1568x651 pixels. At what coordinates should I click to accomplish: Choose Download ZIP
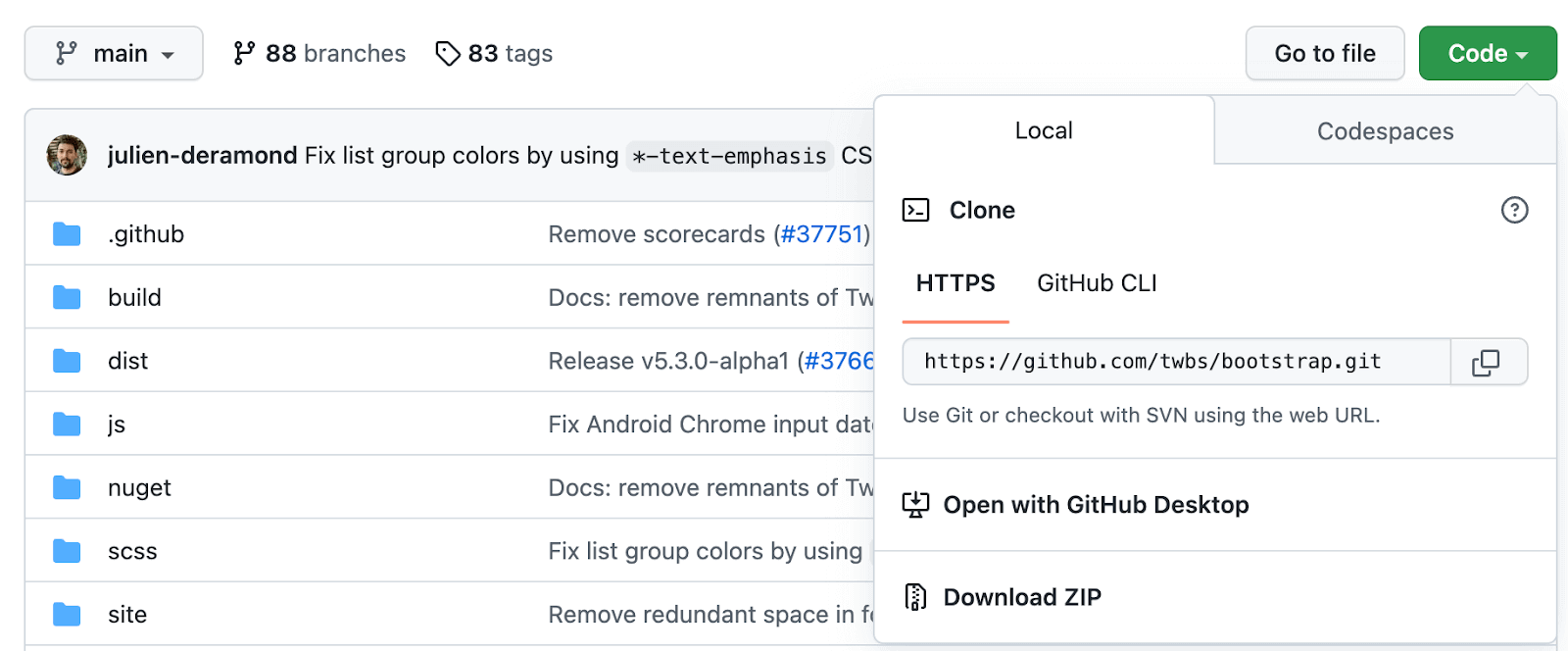tap(1021, 597)
